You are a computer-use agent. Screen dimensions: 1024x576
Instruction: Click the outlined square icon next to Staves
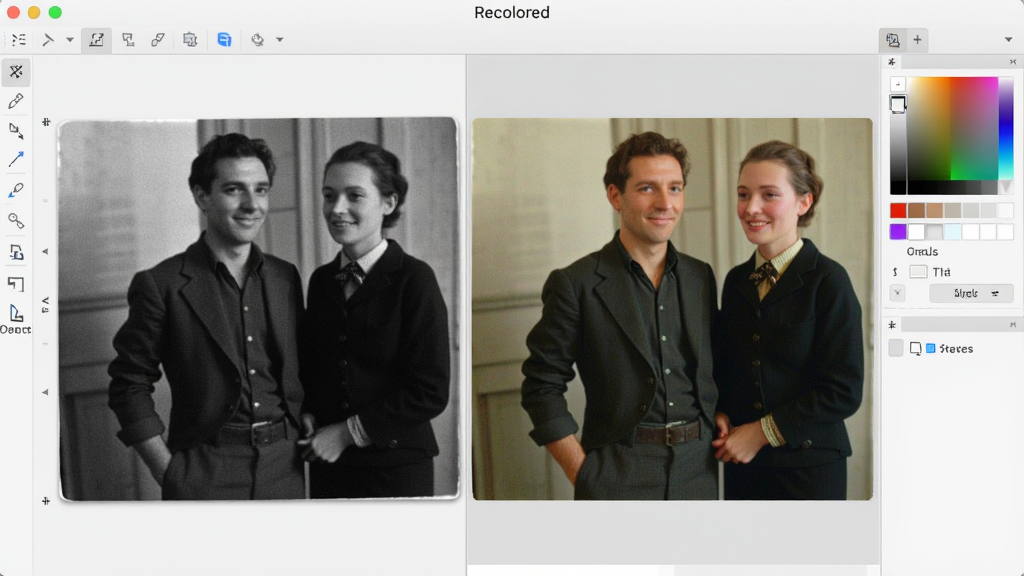(x=916, y=349)
